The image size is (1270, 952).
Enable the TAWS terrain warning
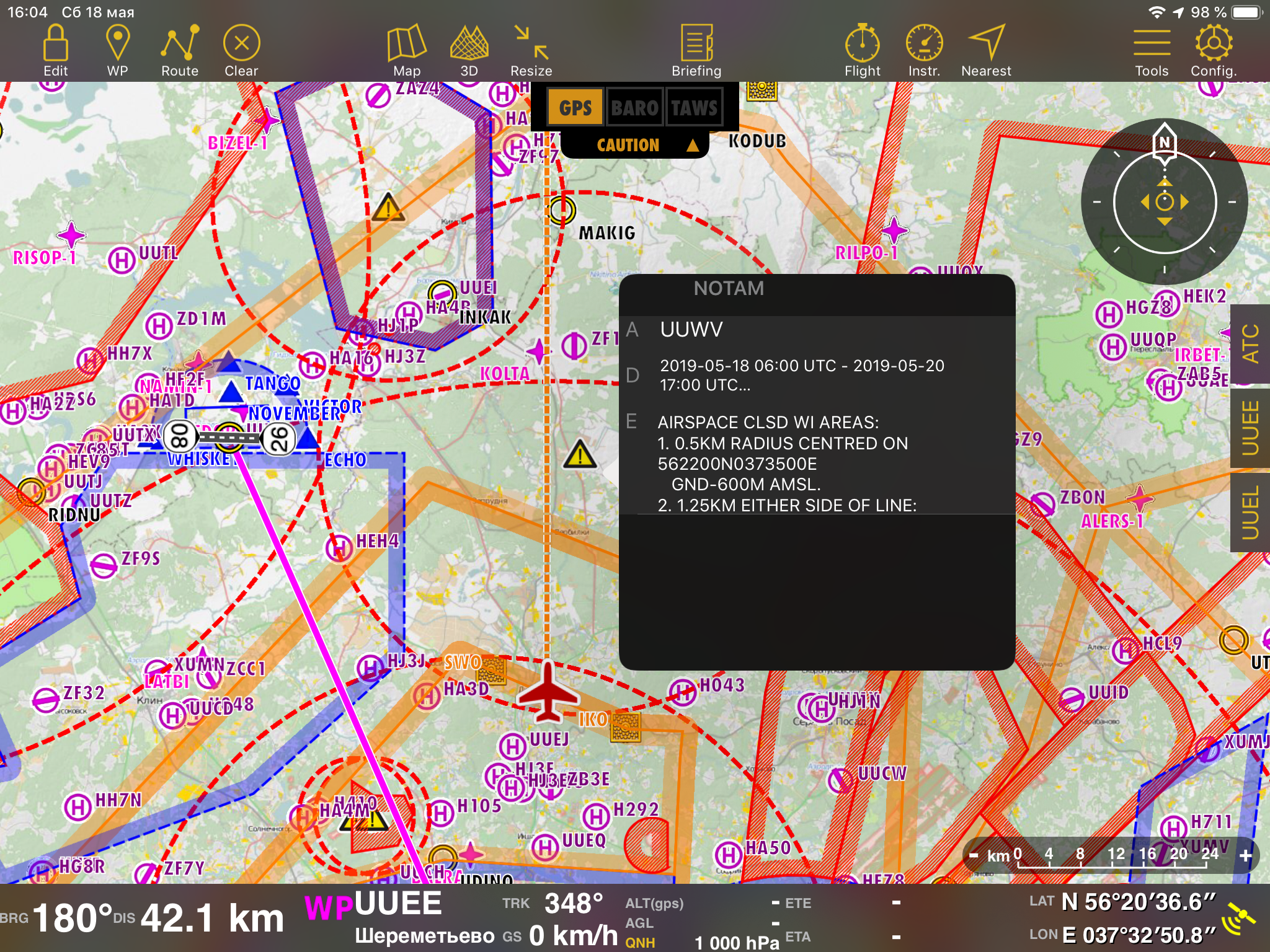coord(694,108)
